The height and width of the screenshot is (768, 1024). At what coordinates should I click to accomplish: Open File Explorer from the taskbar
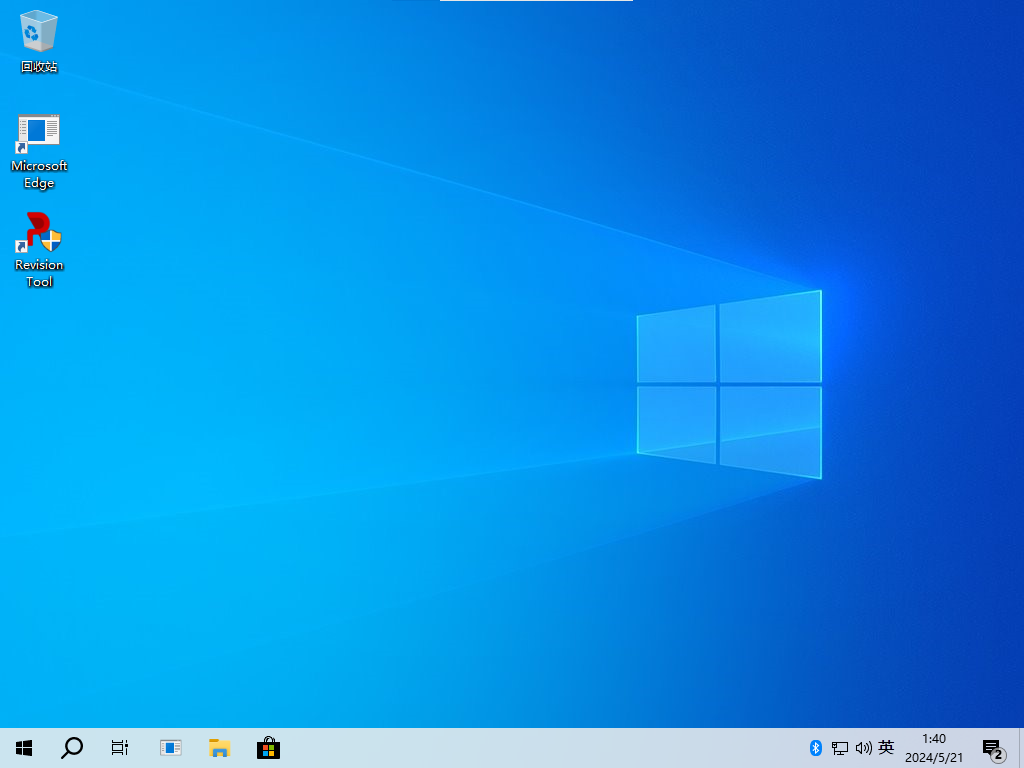point(219,748)
